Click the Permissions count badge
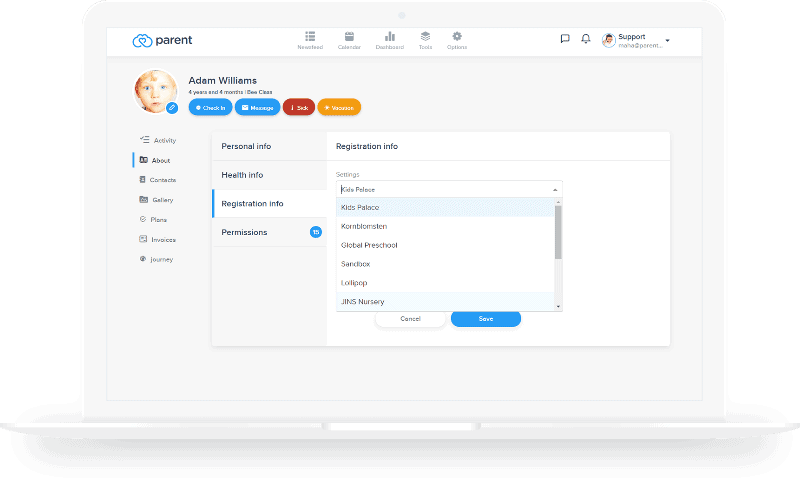Screen dimensions: 800x483 pyautogui.click(x=316, y=232)
